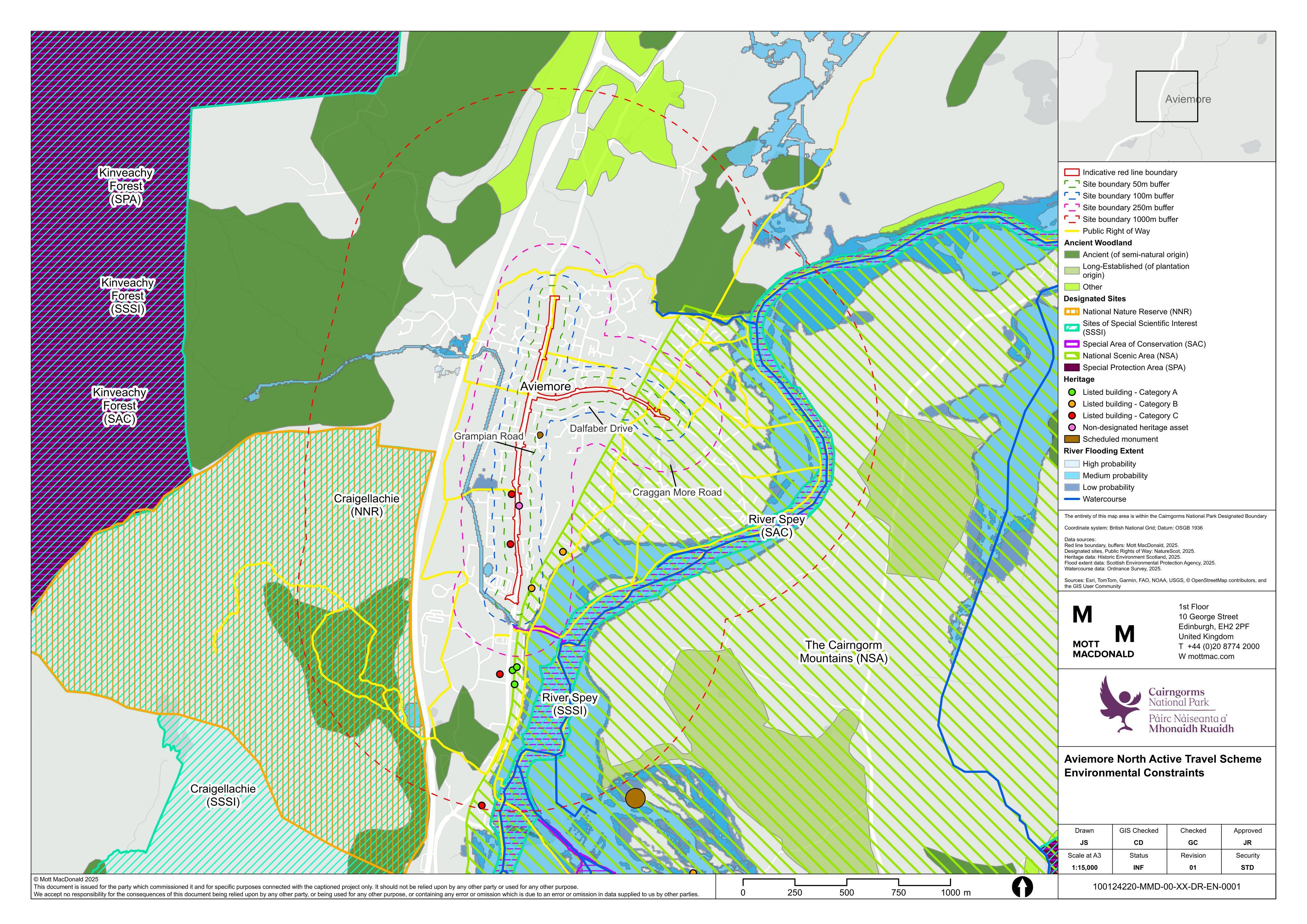This screenshot has width=1307, height=924.
Task: Click the Craigellachie (SSSI) map label
Action: 223,795
